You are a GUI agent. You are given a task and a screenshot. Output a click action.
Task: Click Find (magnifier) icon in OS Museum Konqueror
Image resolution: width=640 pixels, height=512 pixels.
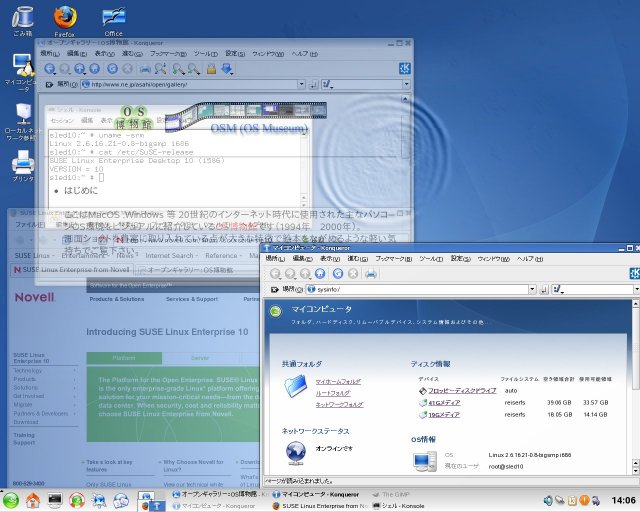160,69
